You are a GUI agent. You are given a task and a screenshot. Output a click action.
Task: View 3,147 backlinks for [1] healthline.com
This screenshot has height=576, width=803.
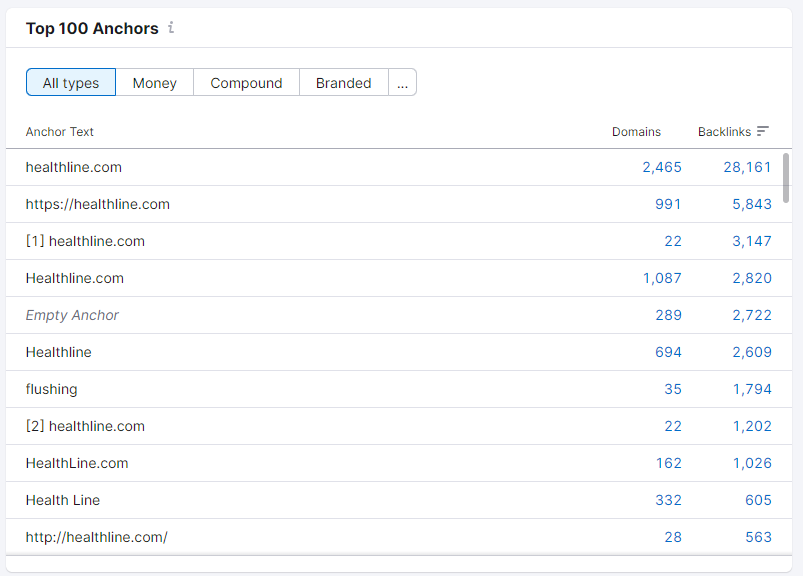pos(752,241)
